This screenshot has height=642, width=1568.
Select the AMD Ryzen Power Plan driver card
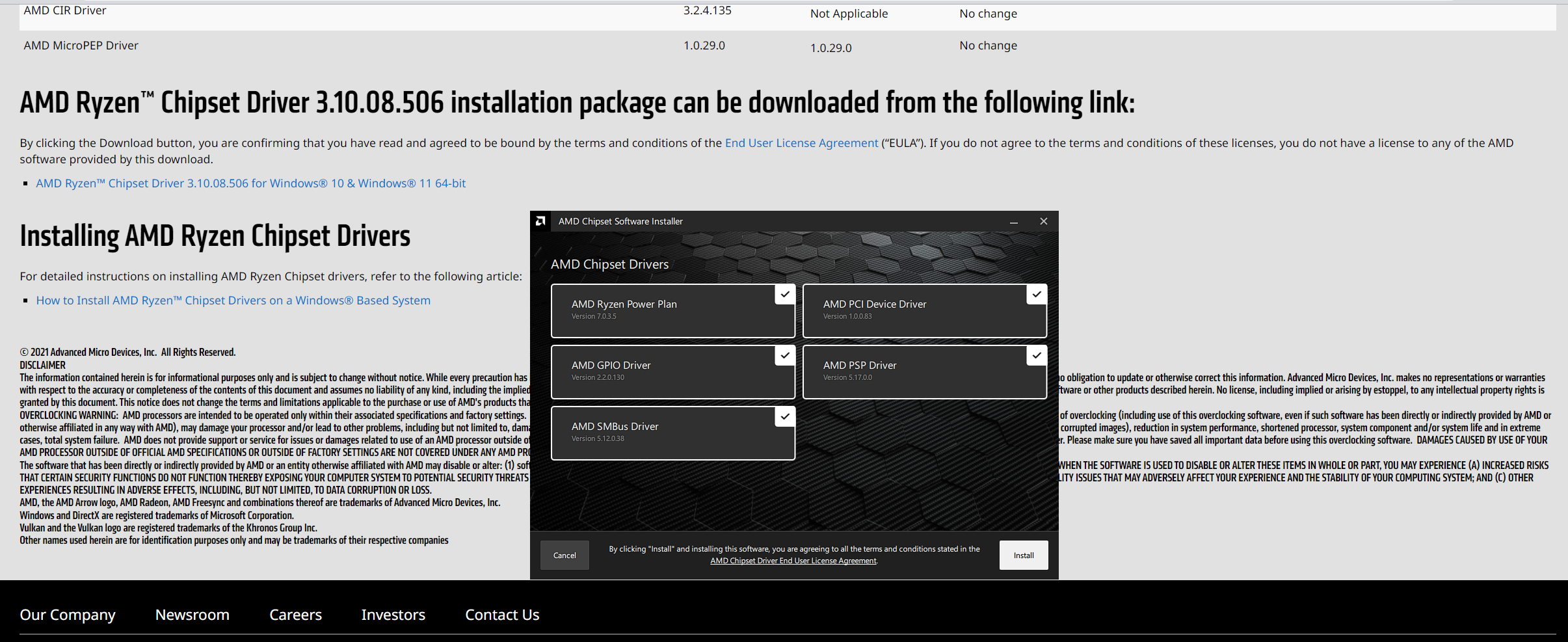click(673, 311)
